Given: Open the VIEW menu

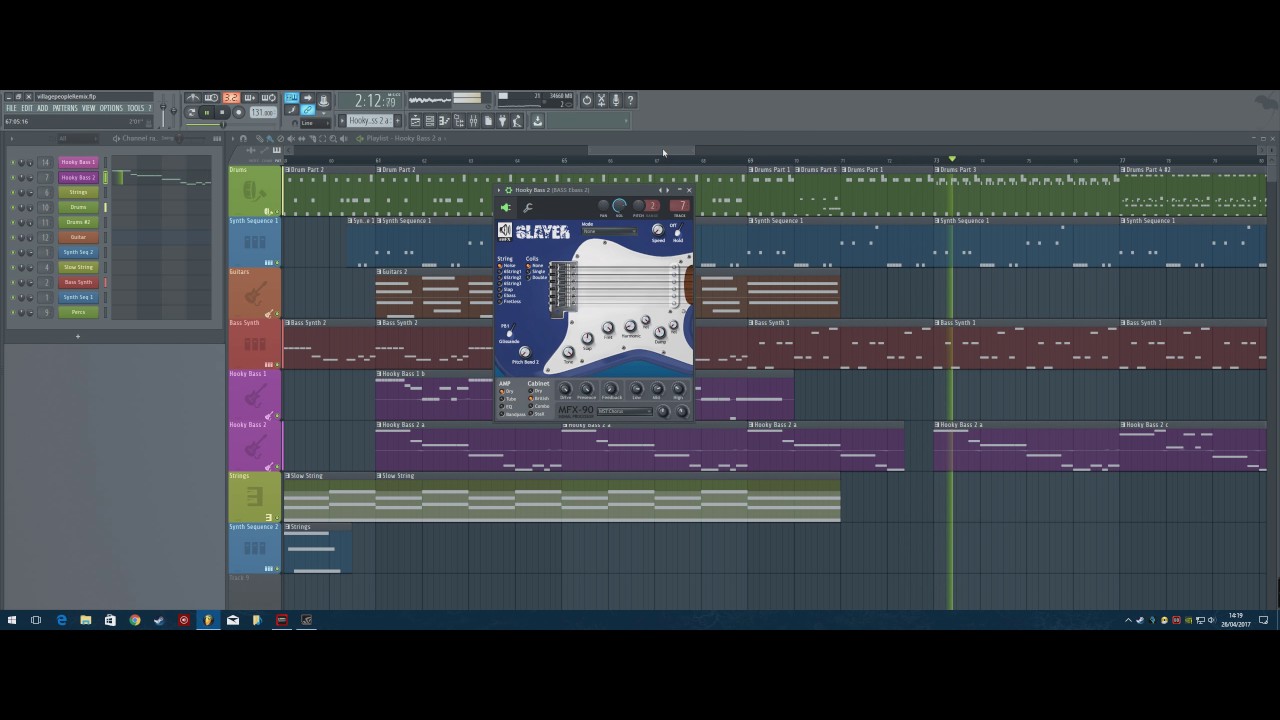Looking at the screenshot, I should click(x=88, y=108).
